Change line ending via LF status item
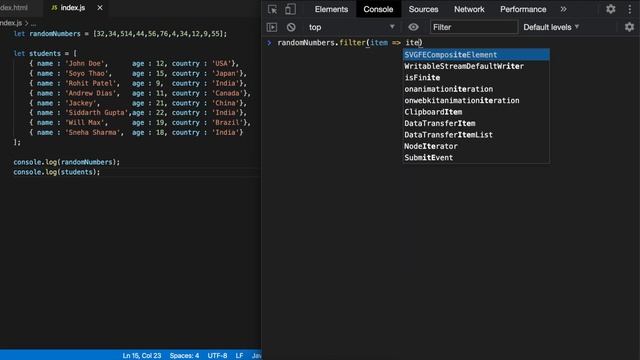The height and width of the screenshot is (360, 640). pos(239,356)
